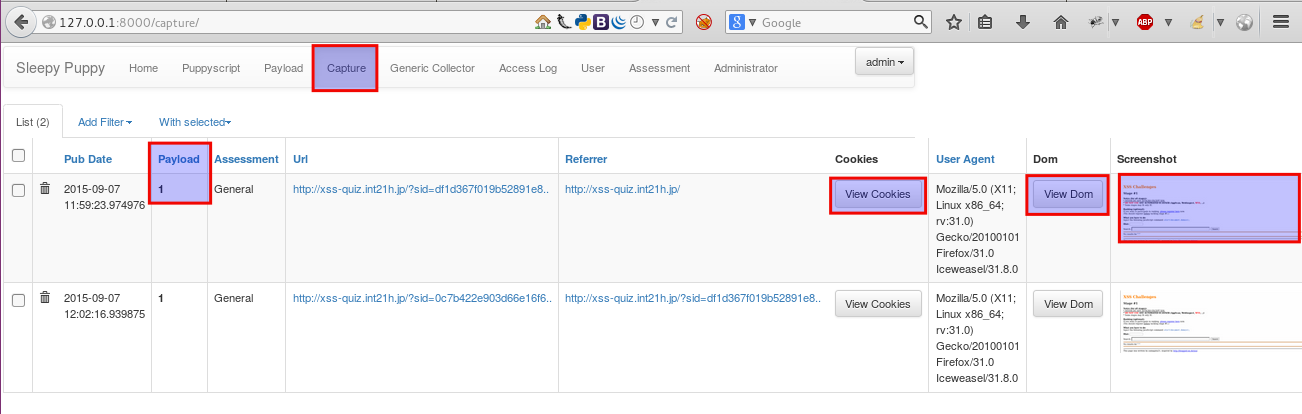Switch to the Access Log page

(527, 68)
